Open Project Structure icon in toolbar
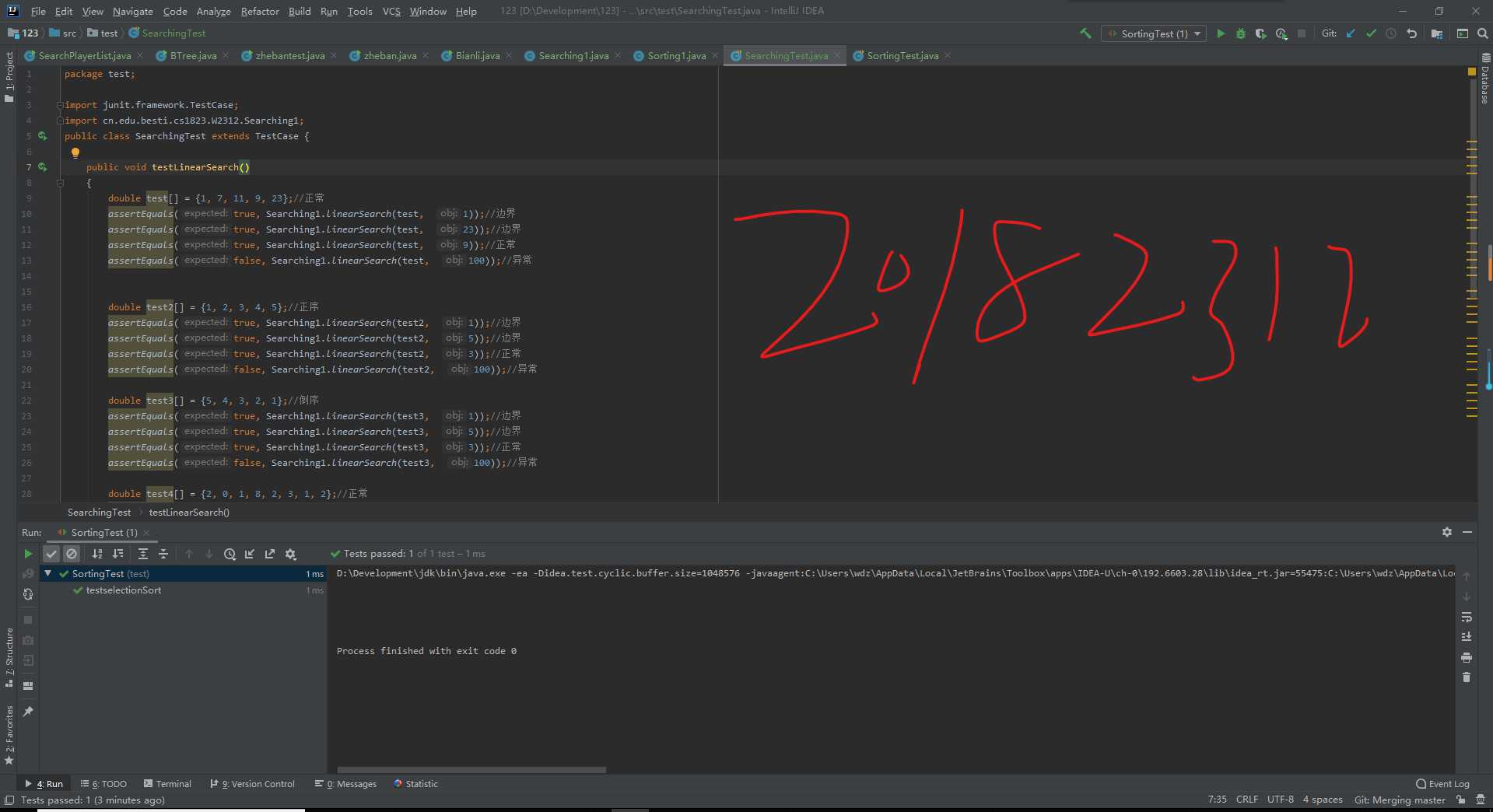The height and width of the screenshot is (812, 1493). [x=1436, y=33]
